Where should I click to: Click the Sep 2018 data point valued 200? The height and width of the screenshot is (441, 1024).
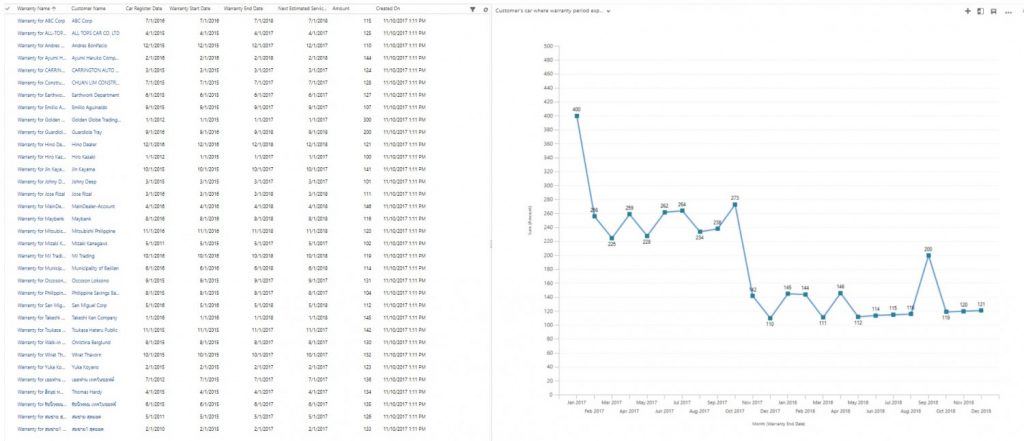pos(929,255)
